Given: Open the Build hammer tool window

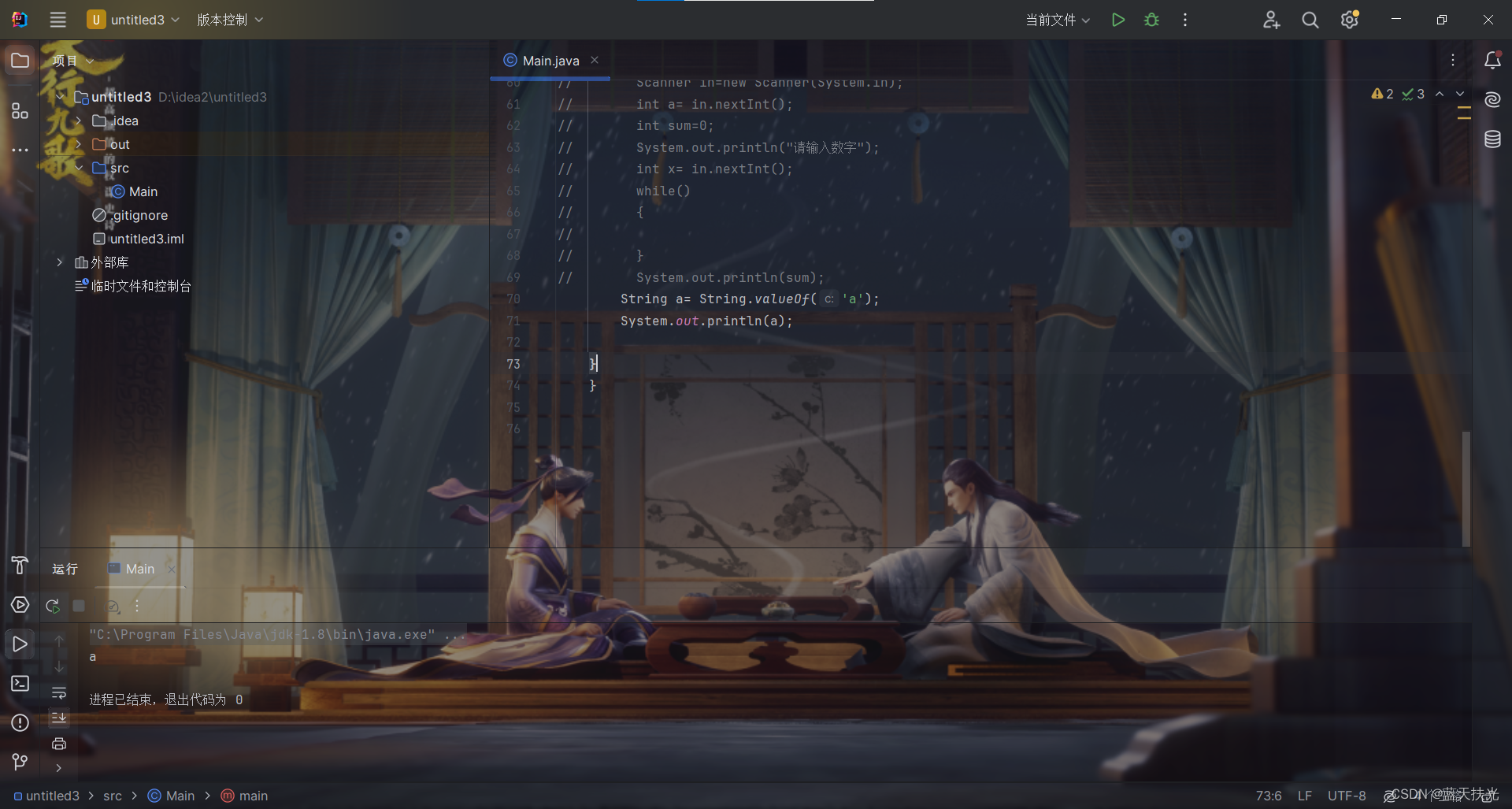Looking at the screenshot, I should pos(20,565).
